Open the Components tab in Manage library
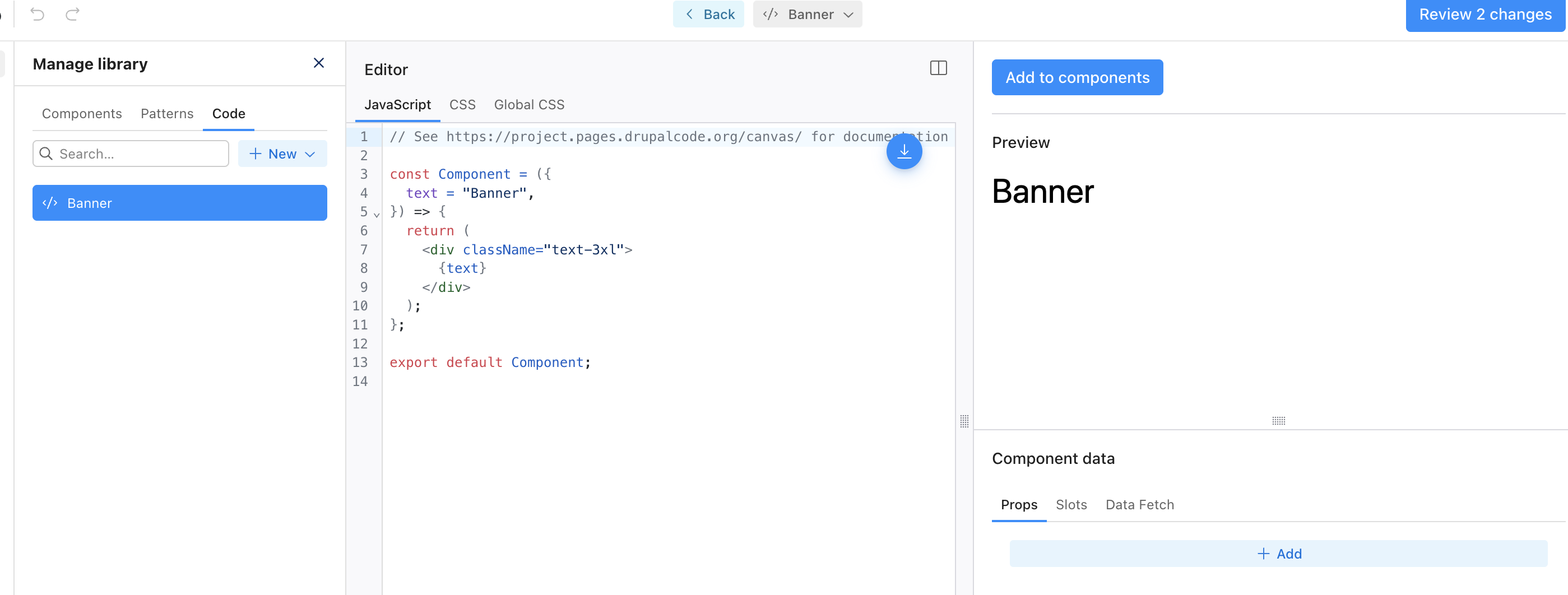Image resolution: width=1568 pixels, height=595 pixels. 82,113
